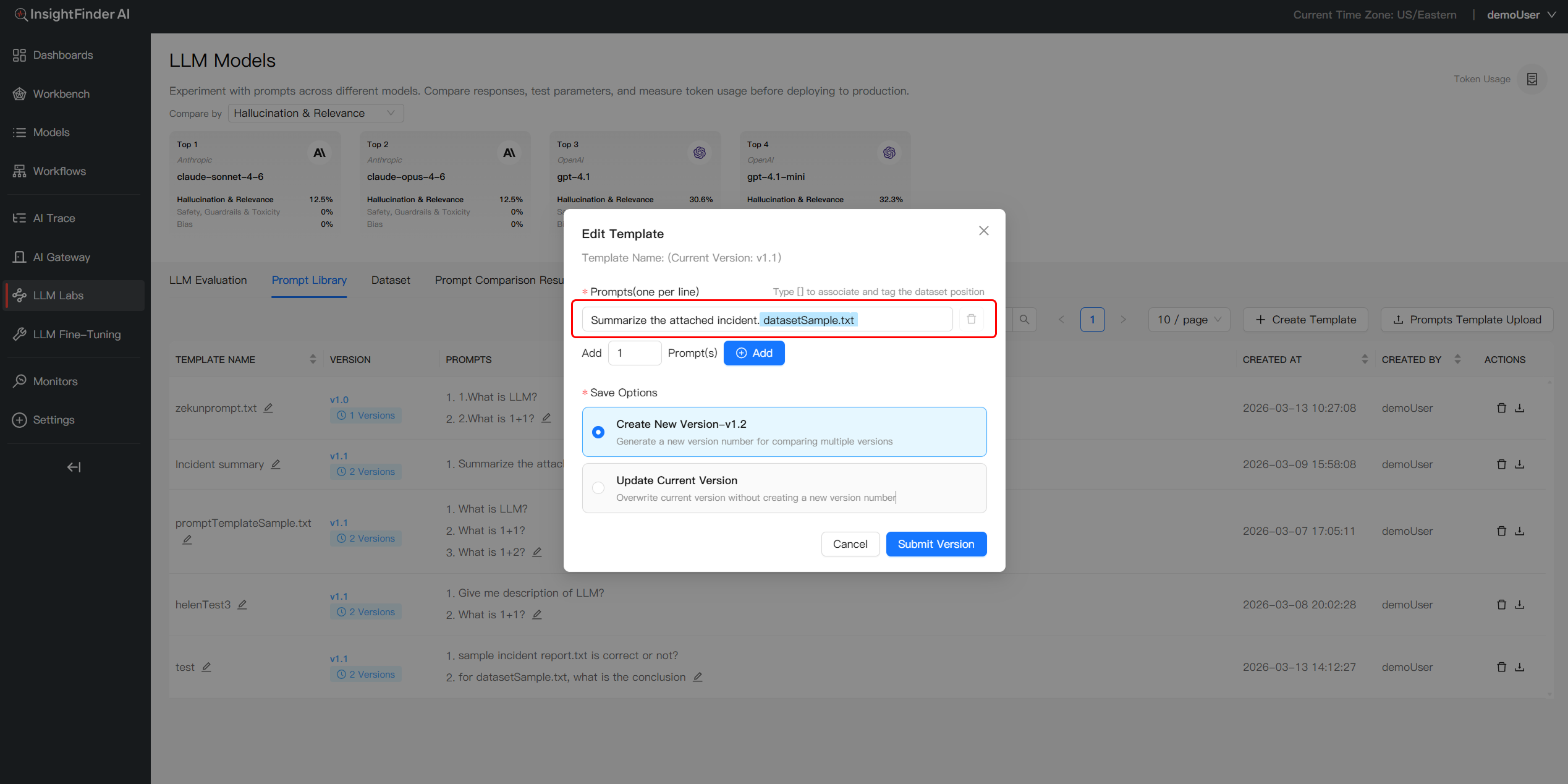Click the AI Trace sidebar icon
This screenshot has height=784, width=1568.
(x=19, y=218)
